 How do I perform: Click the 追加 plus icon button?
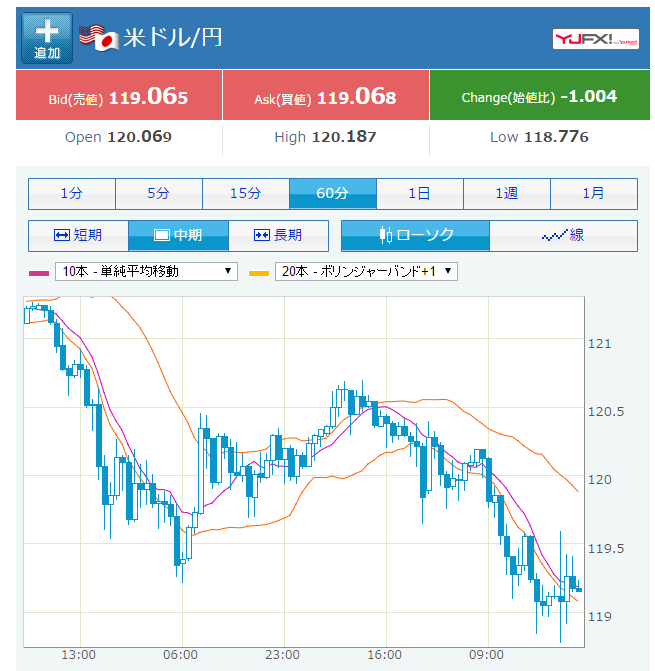[x=47, y=38]
